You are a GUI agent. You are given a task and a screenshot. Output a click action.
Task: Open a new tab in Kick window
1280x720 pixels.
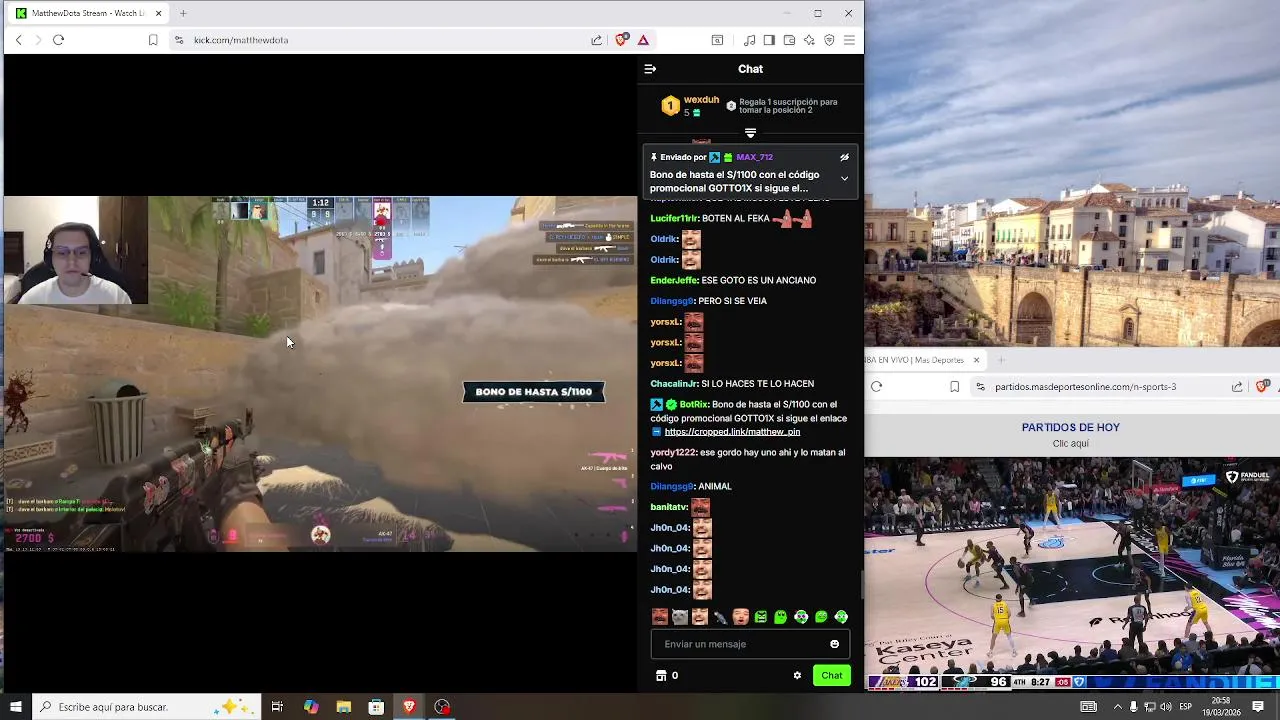[x=183, y=13]
